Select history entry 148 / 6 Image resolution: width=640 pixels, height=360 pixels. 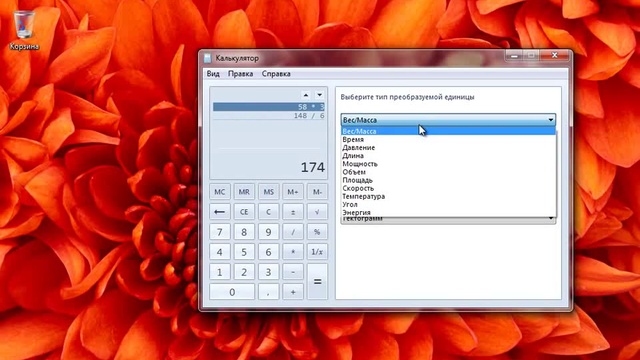click(269, 116)
